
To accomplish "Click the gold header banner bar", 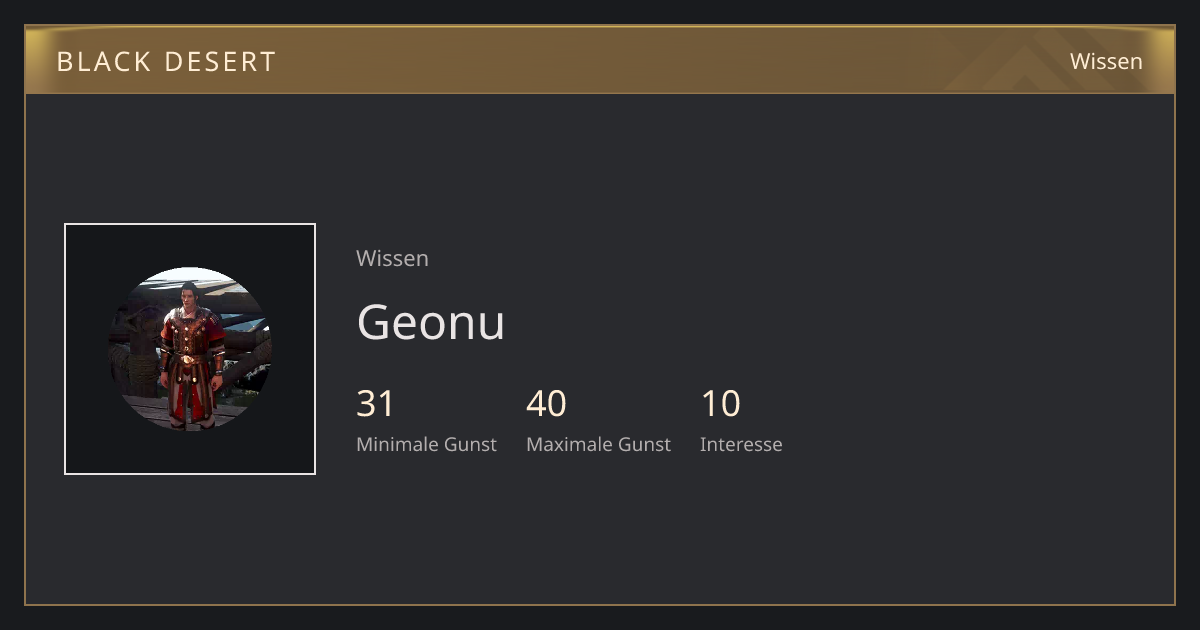I will [x=600, y=60].
